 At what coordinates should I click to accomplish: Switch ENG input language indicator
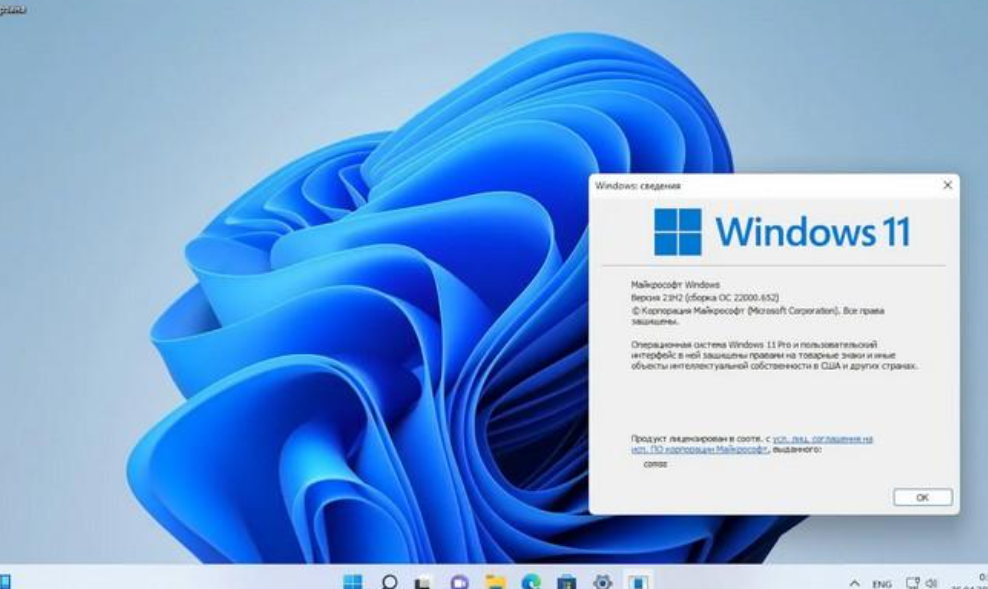click(882, 584)
